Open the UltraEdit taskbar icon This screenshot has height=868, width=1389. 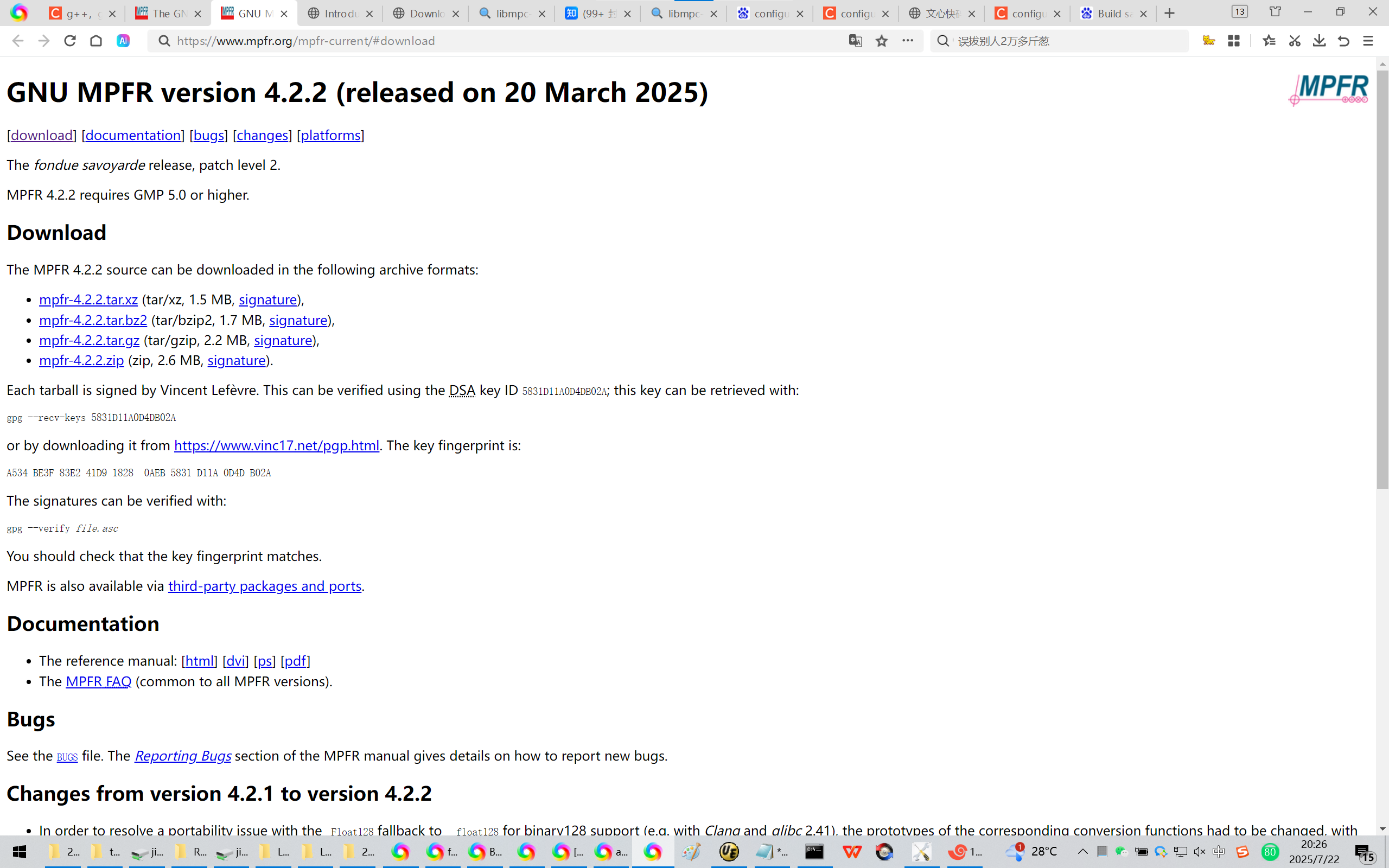point(729,852)
